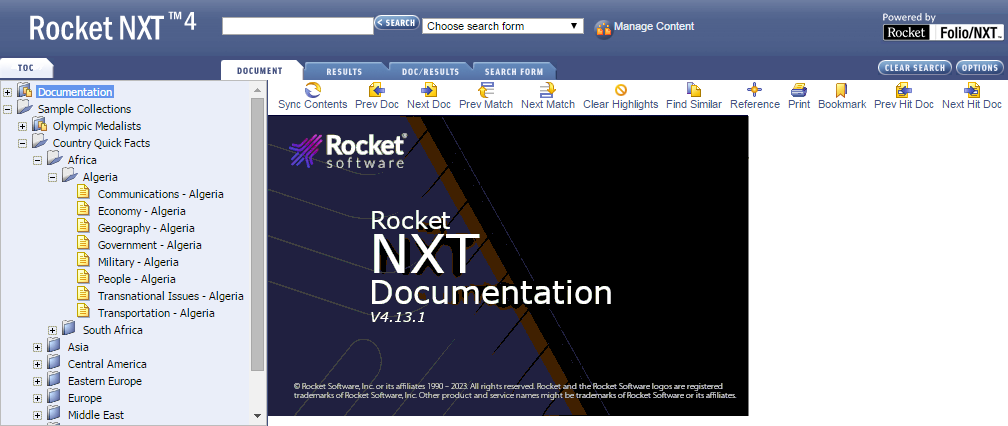Click the Reference toolbar icon
The image size is (1008, 426).
point(755,90)
